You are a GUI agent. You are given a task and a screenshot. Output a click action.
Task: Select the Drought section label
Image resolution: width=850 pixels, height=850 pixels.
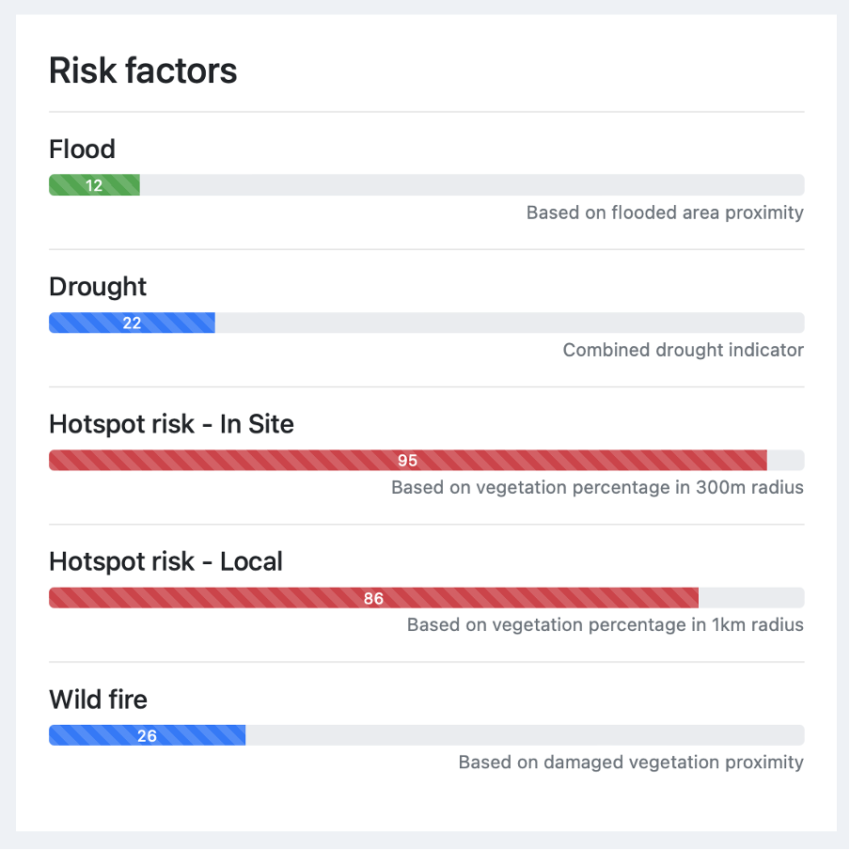pyautogui.click(x=97, y=287)
